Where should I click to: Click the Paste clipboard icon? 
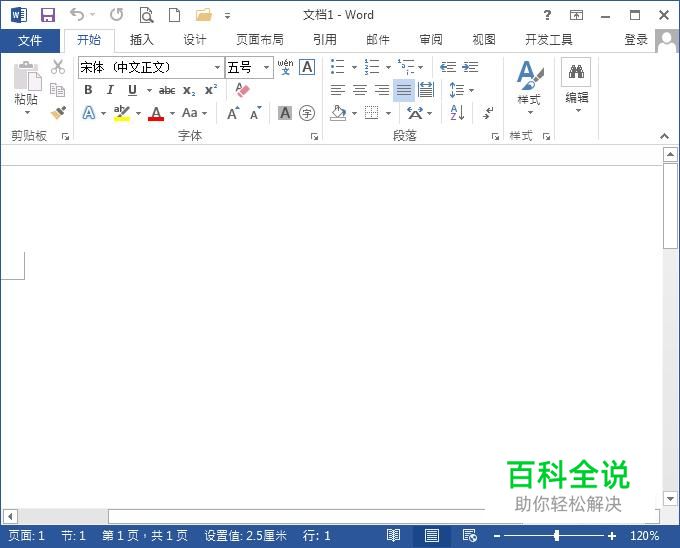27,75
